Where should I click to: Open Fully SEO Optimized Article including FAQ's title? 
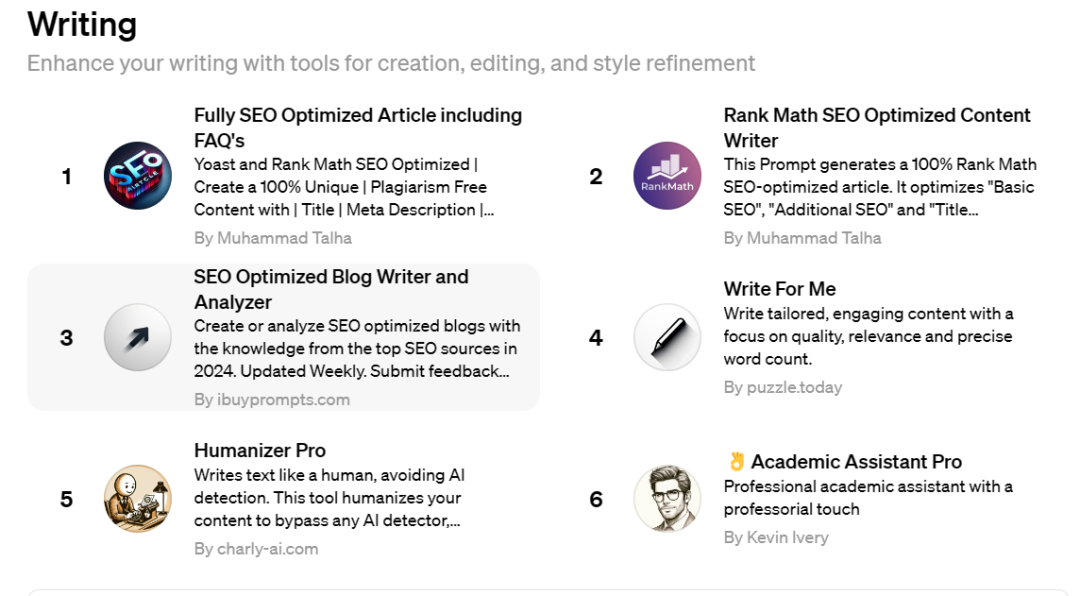(x=357, y=127)
